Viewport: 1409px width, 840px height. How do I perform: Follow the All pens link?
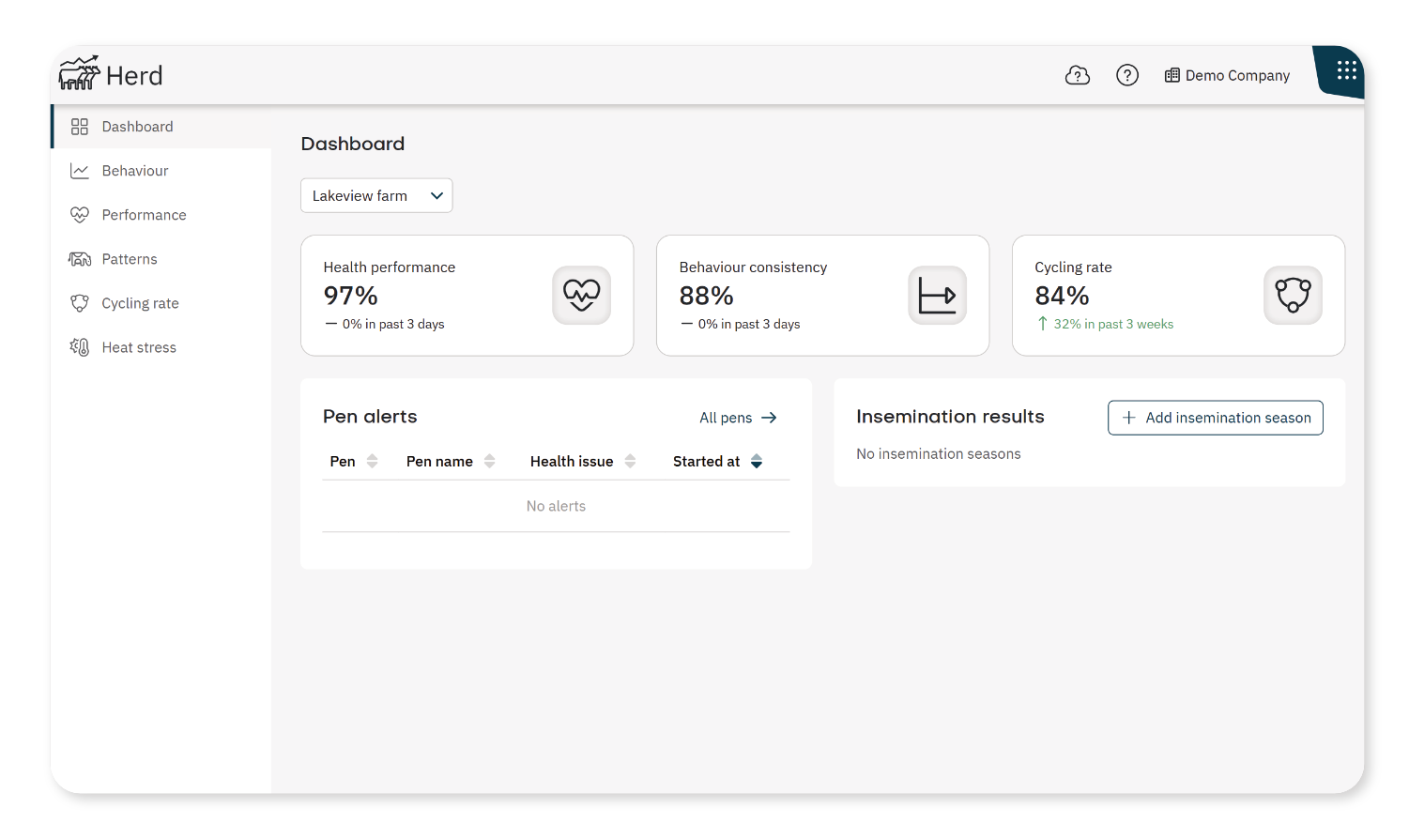(x=738, y=418)
